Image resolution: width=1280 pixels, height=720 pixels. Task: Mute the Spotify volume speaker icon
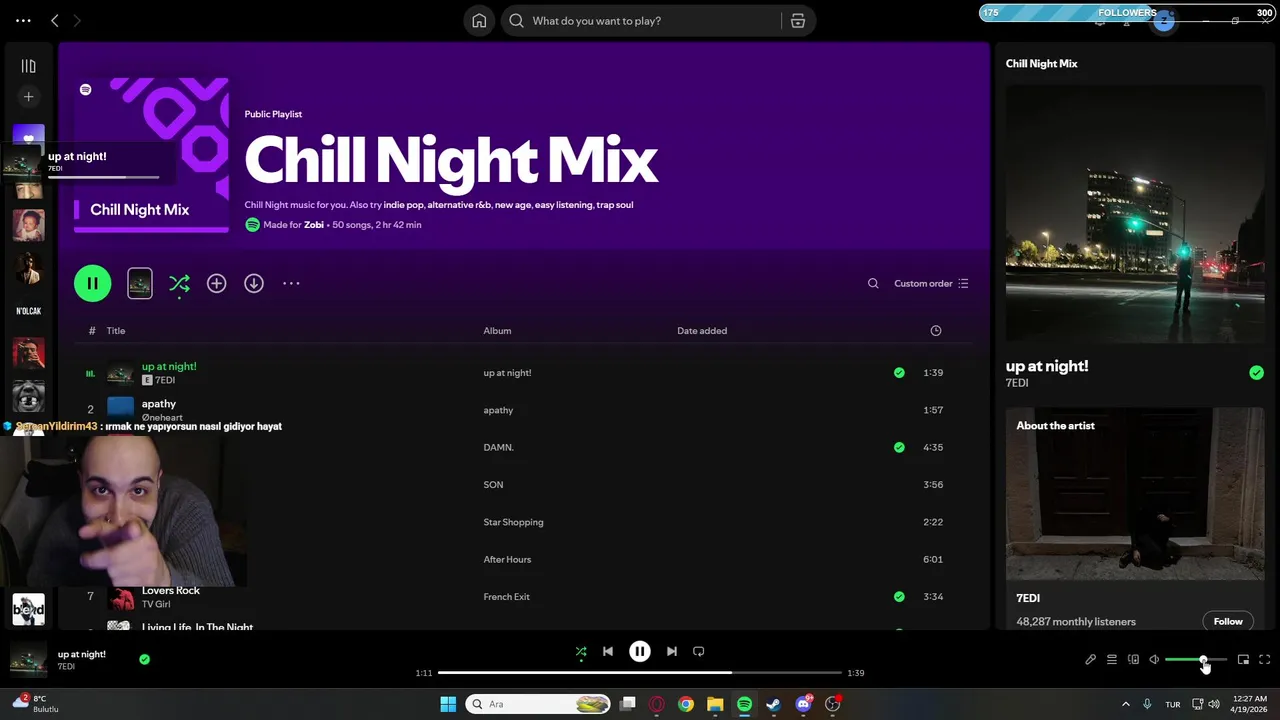1154,660
